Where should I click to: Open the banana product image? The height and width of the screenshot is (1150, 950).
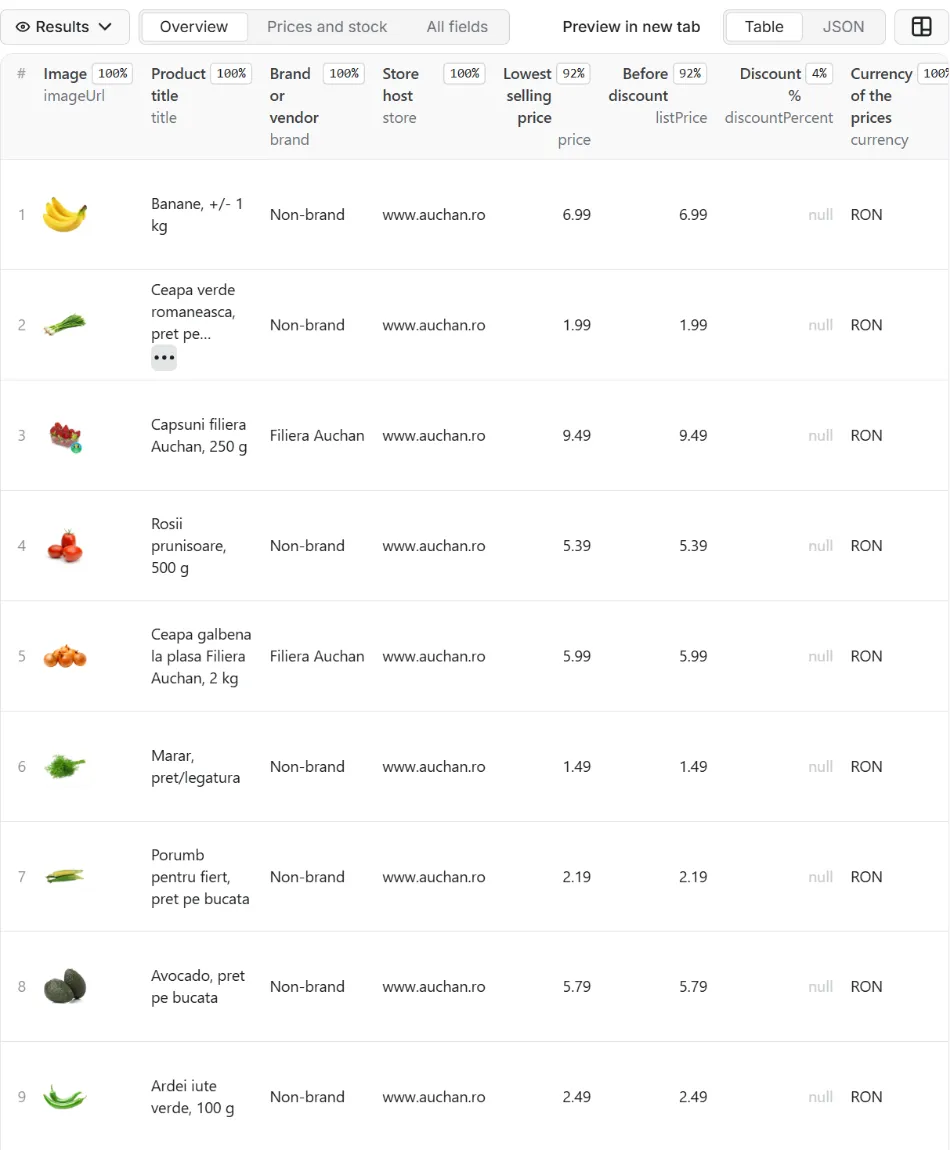tap(65, 215)
